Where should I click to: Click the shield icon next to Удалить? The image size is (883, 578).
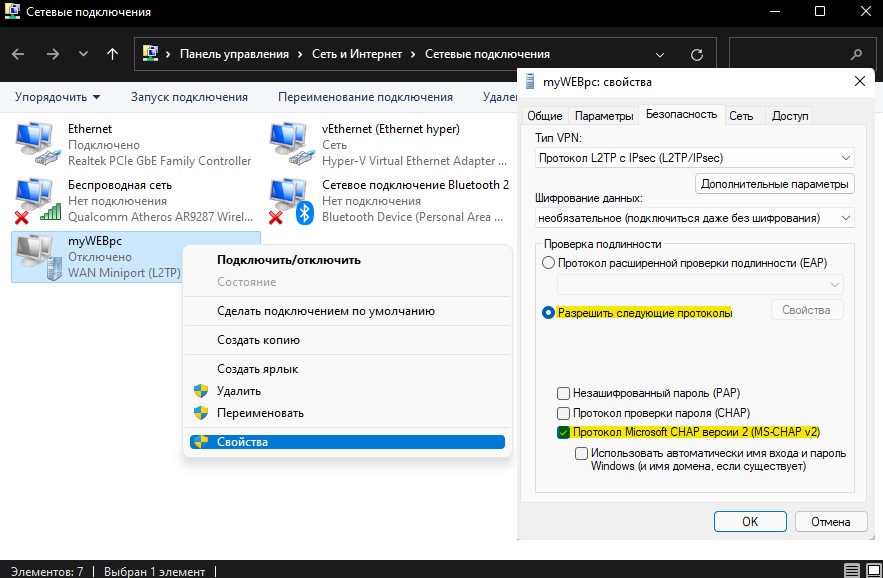tap(201, 390)
